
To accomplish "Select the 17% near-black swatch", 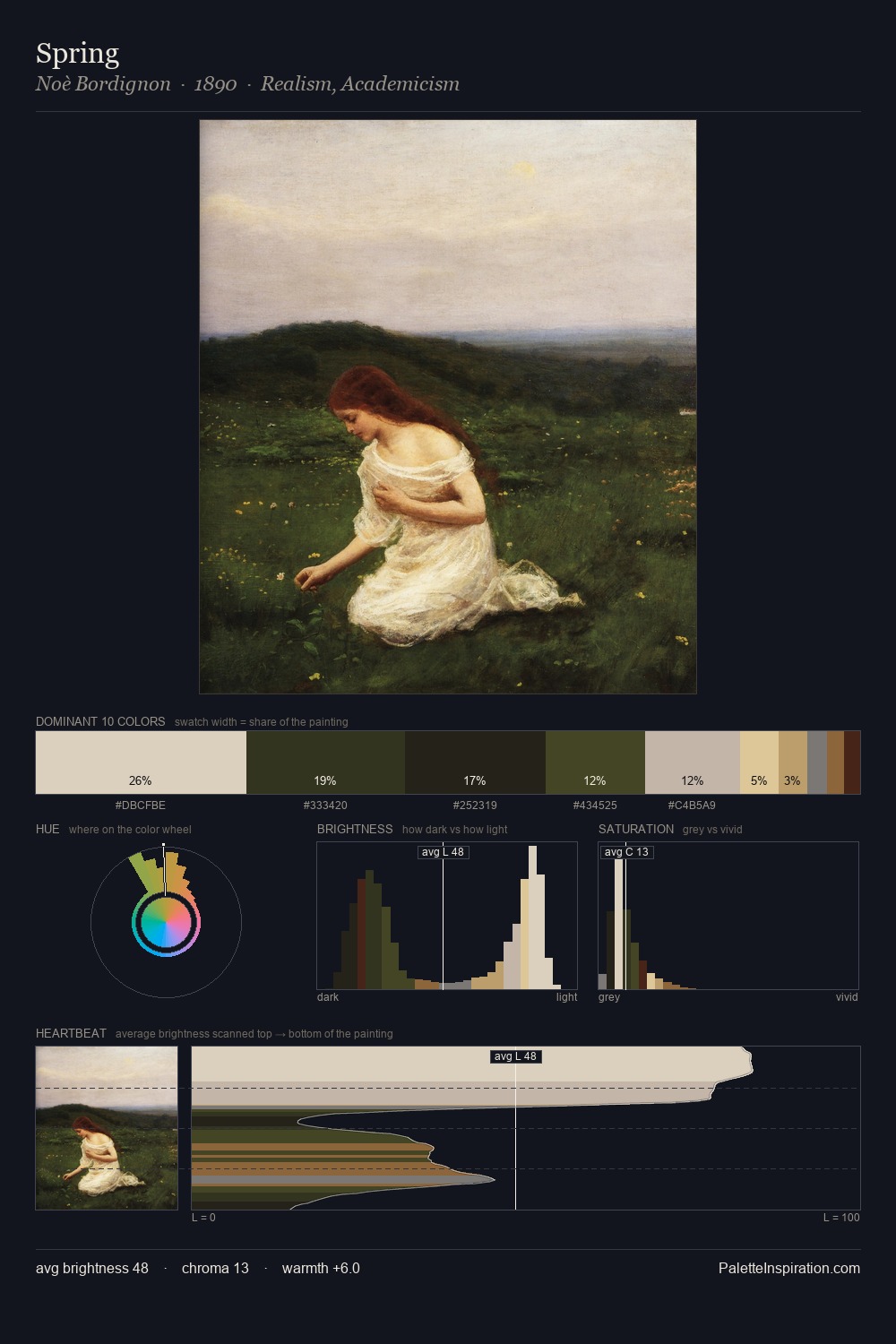I will (x=475, y=762).
